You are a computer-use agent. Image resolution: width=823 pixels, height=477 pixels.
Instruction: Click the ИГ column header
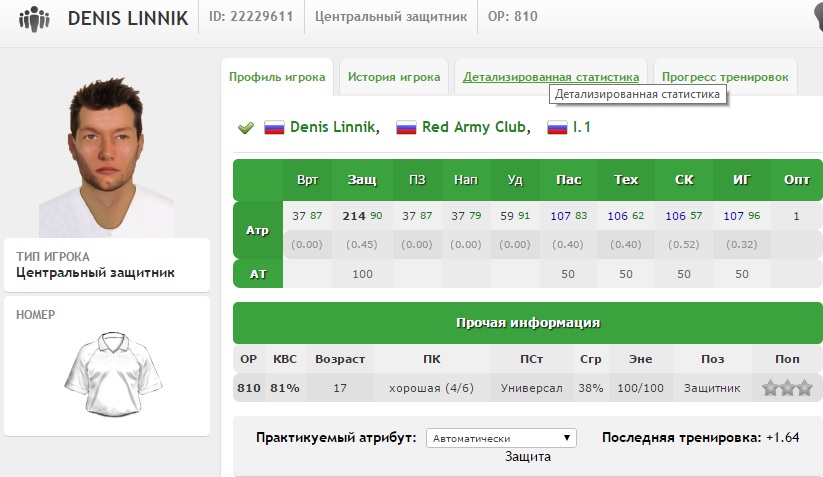tap(742, 180)
